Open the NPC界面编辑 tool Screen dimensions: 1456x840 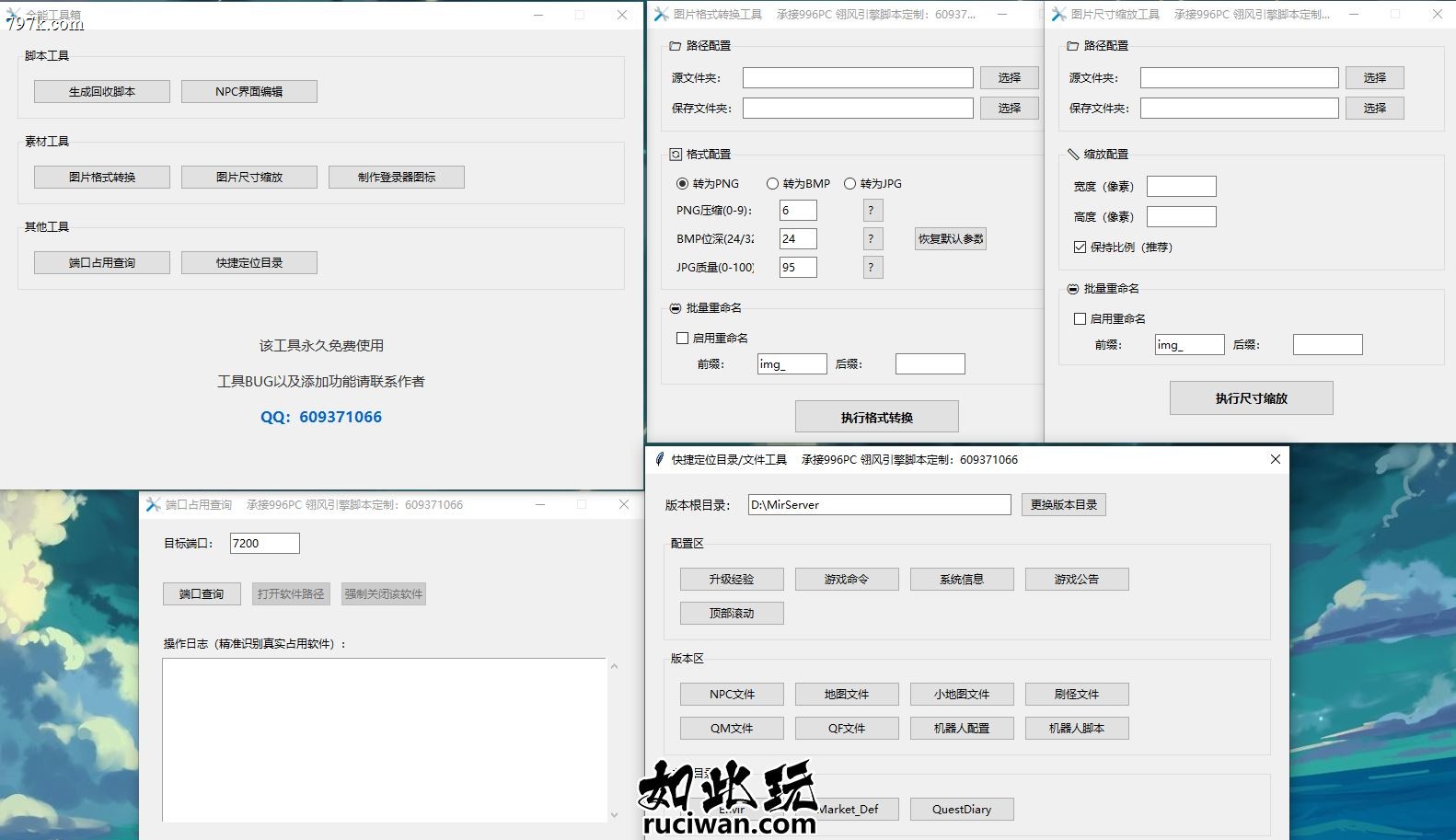(249, 91)
